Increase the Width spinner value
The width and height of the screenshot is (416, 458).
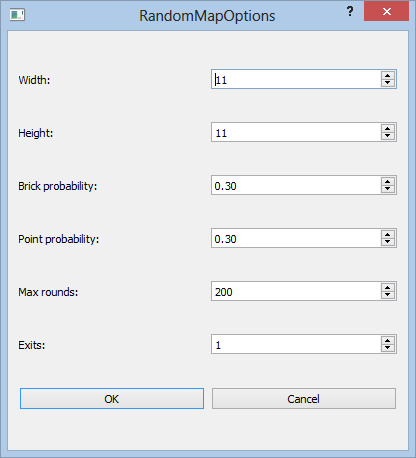point(387,75)
